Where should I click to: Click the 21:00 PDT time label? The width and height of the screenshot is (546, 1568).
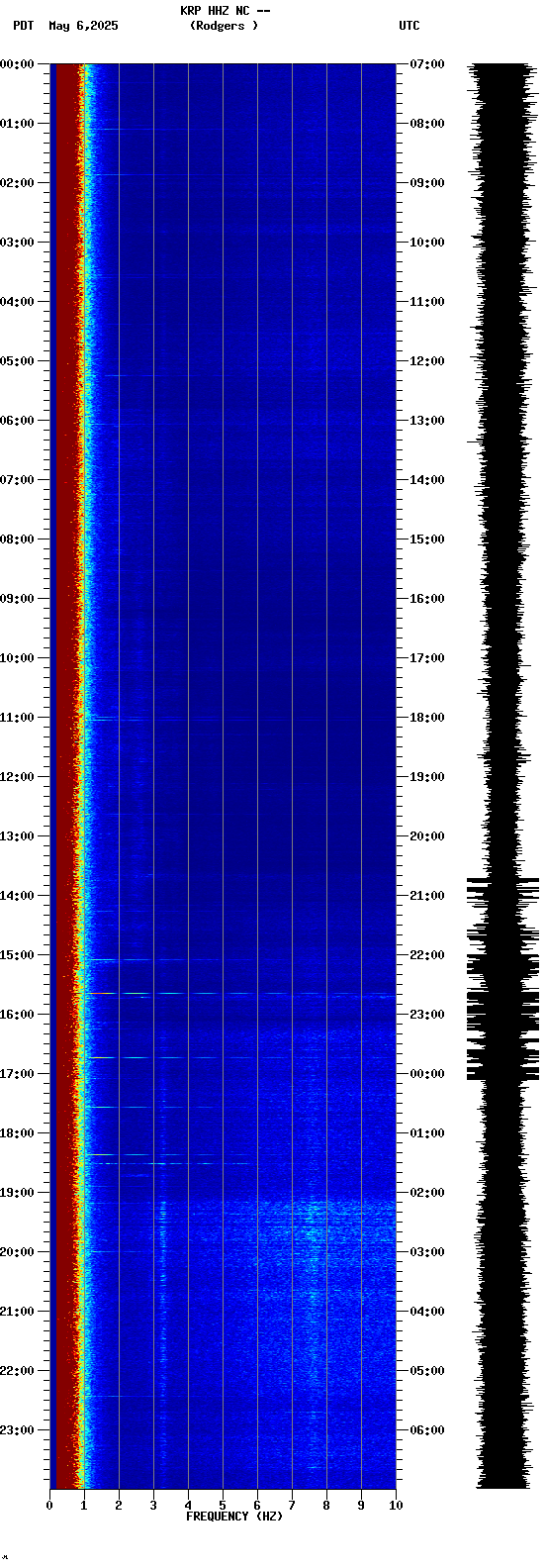click(x=17, y=1312)
